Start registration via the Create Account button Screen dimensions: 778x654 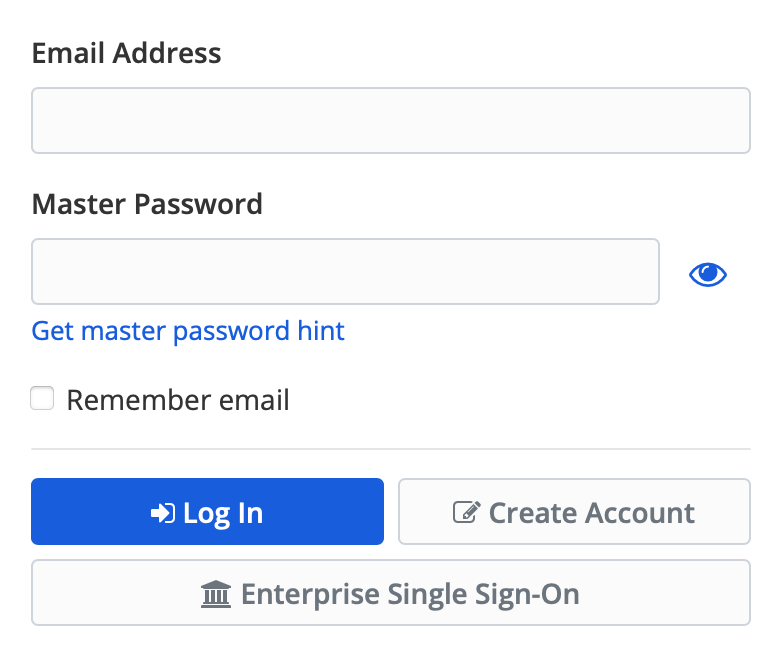(x=575, y=512)
